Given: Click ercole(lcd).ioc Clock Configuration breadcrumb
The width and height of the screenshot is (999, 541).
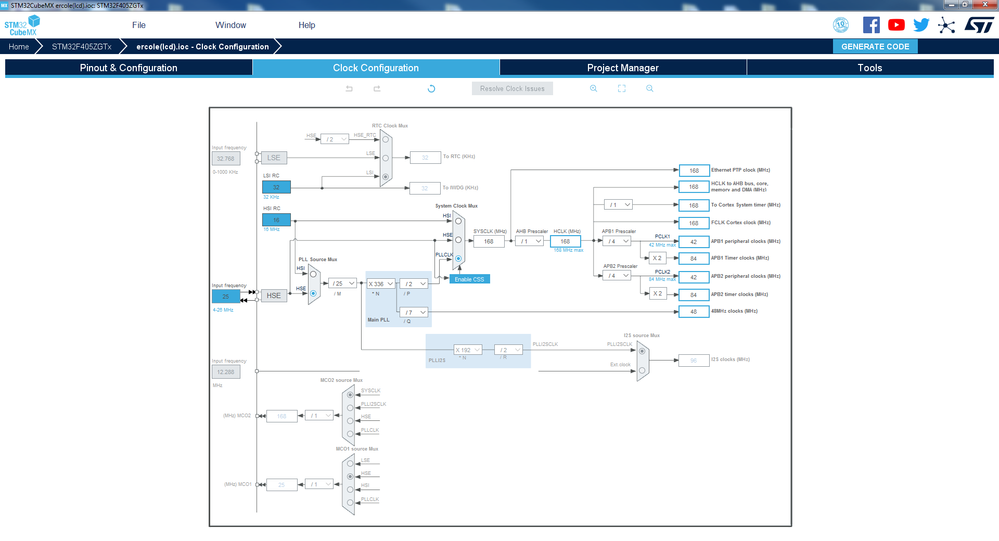Looking at the screenshot, I should coord(203,47).
